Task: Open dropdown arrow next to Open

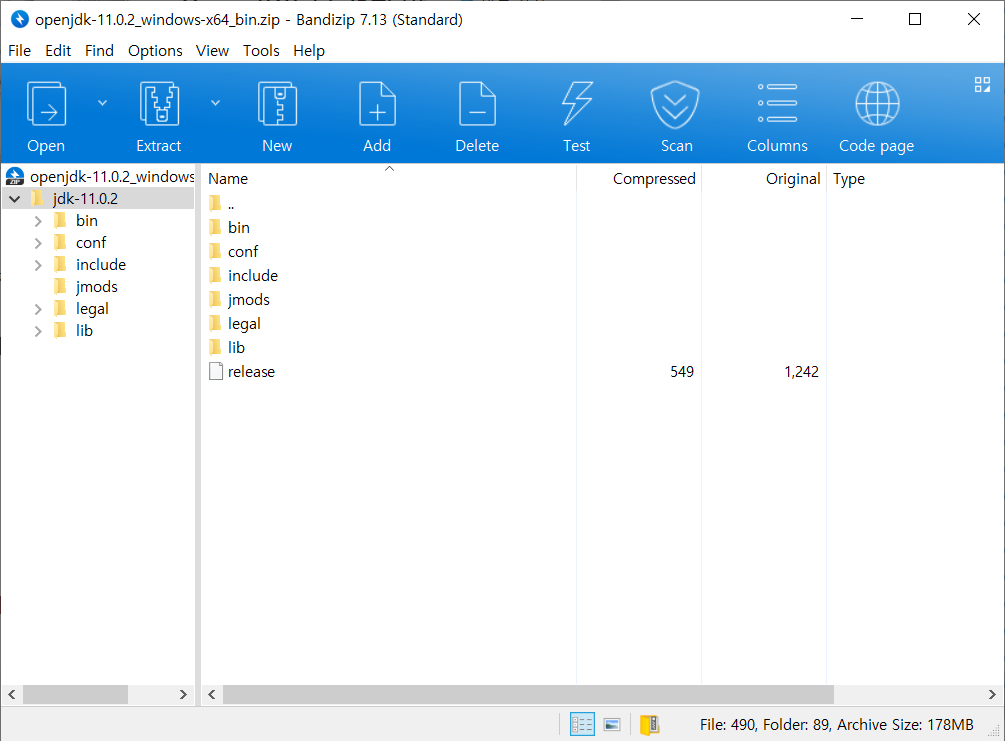Action: click(x=102, y=103)
